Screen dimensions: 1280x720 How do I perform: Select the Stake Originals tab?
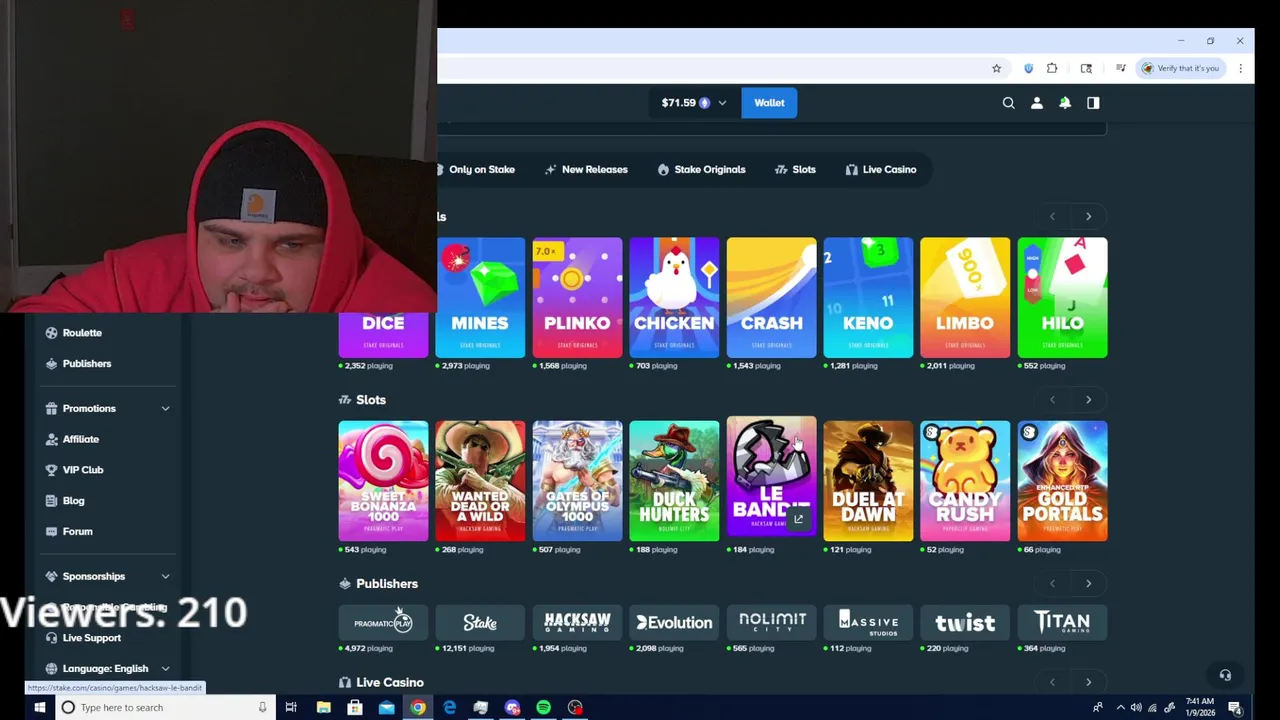701,169
